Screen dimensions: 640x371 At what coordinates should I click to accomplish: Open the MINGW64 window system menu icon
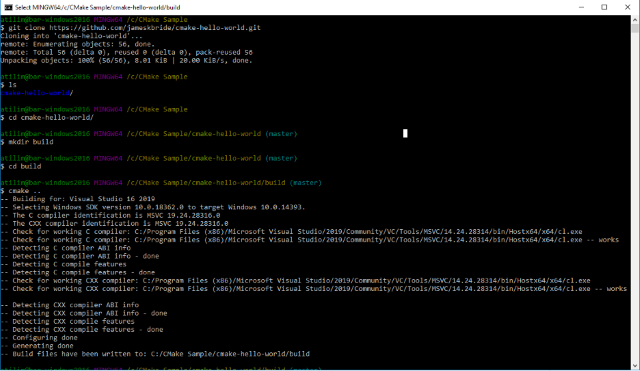8,7
